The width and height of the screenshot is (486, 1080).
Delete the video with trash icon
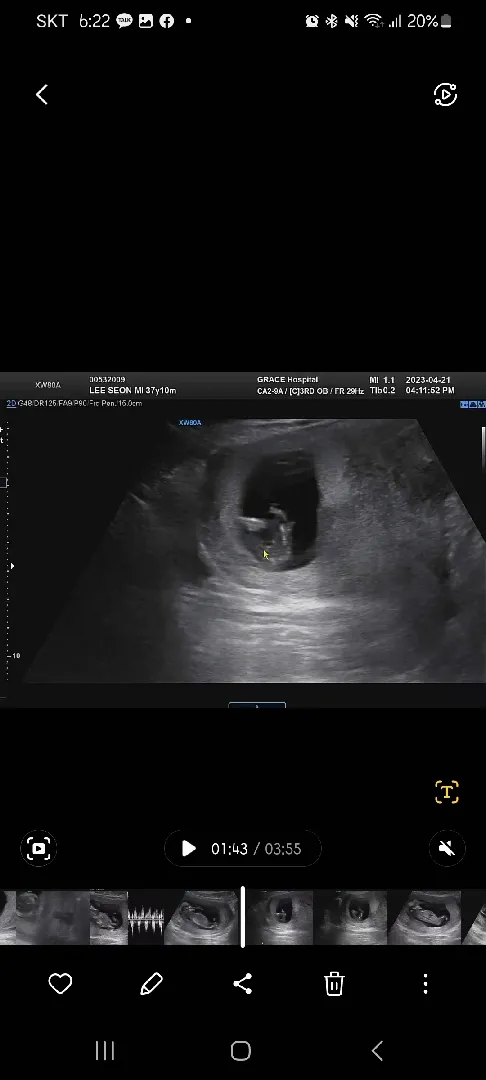(x=334, y=984)
